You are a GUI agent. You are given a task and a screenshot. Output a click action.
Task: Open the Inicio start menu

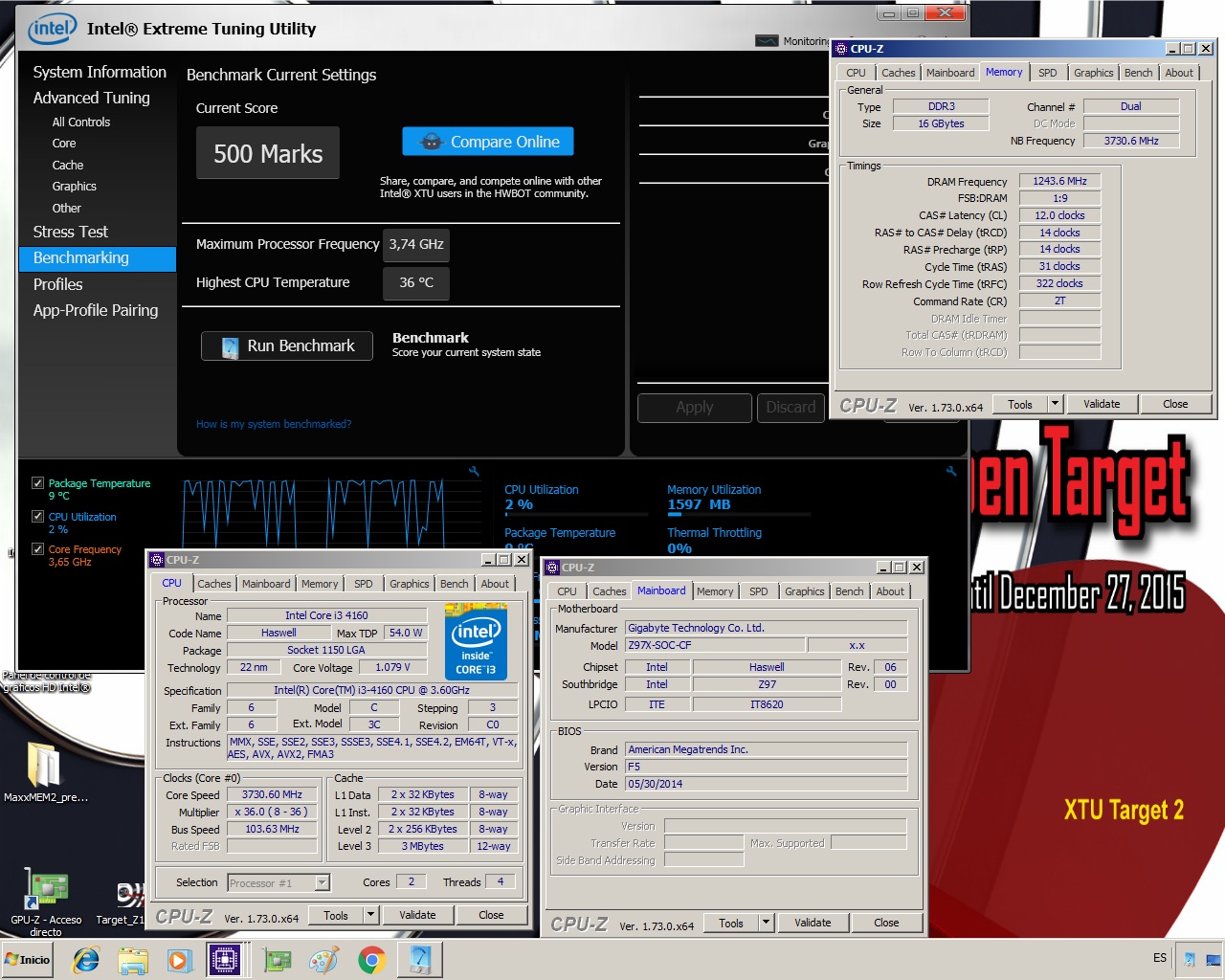(29, 960)
